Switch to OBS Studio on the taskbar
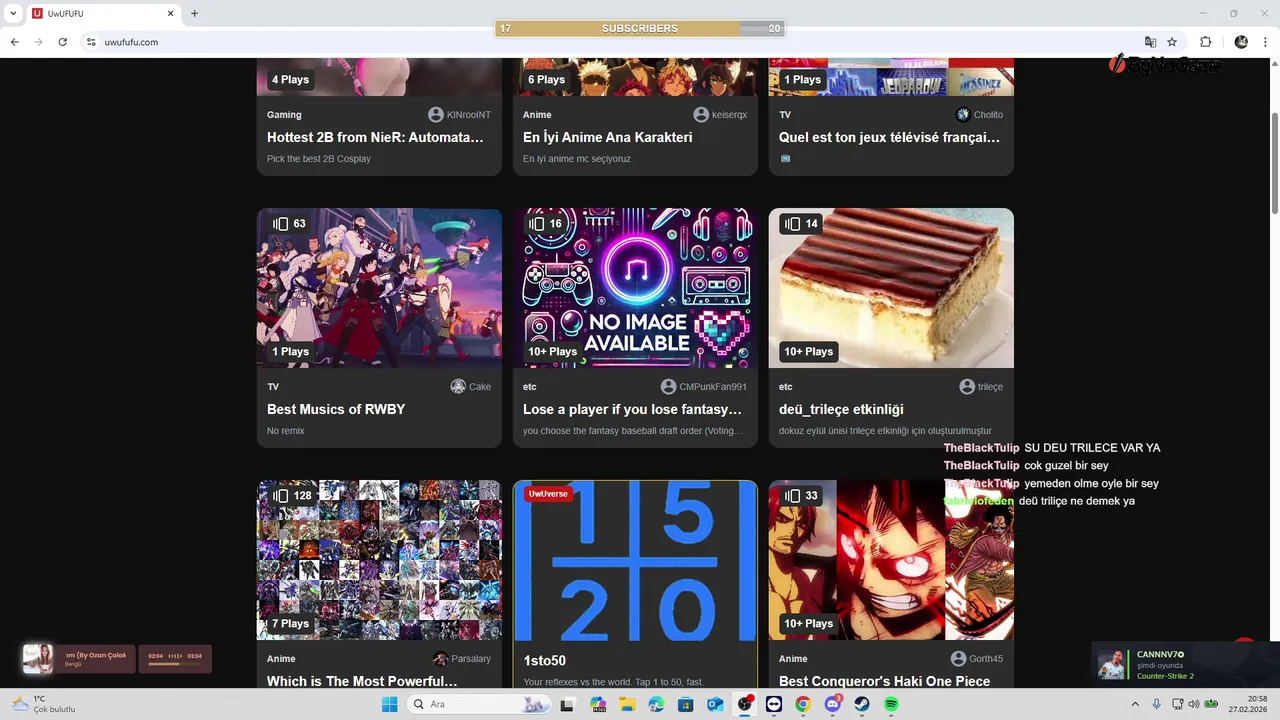 tap(744, 704)
